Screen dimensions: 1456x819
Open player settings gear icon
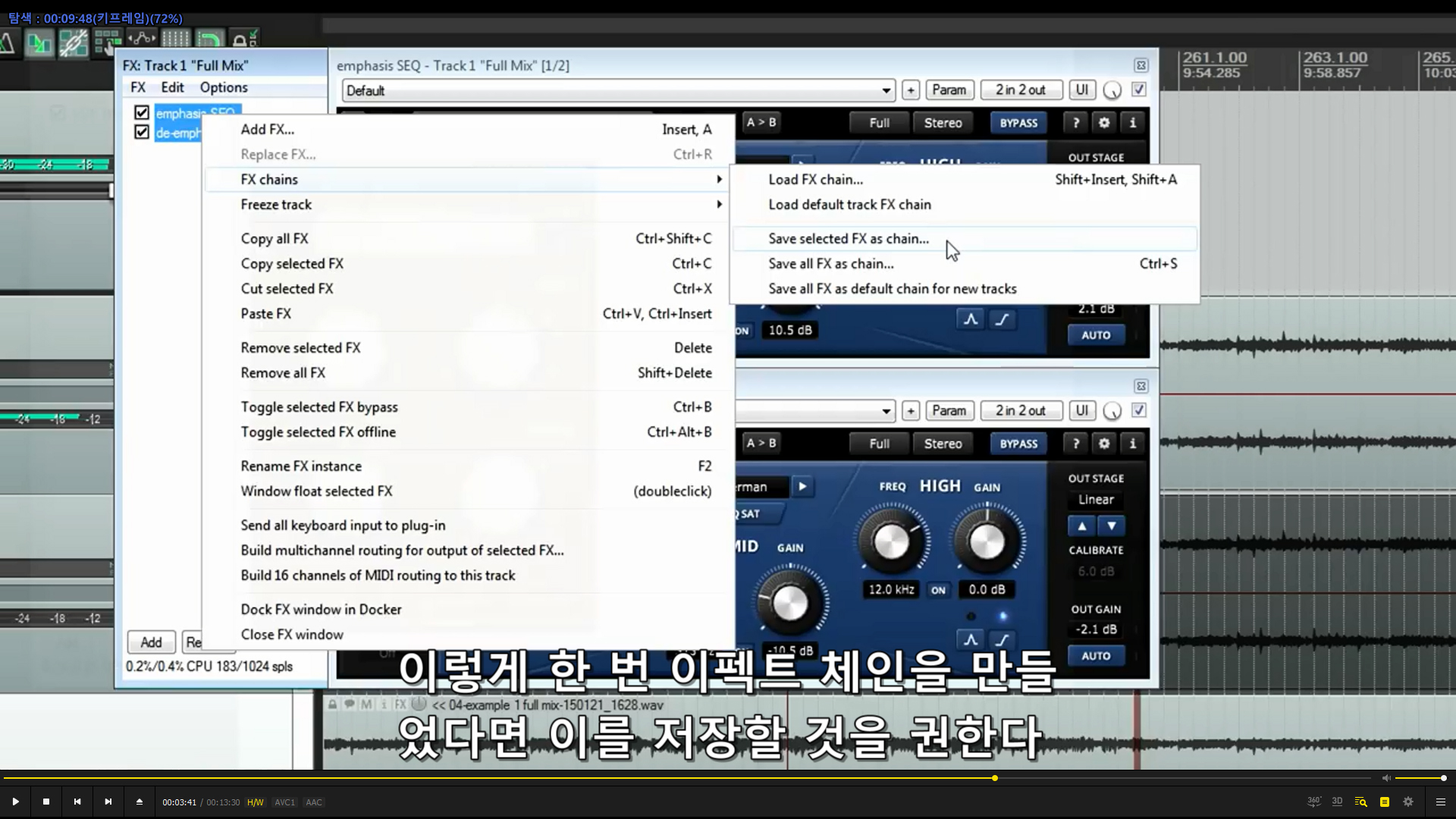[1408, 802]
